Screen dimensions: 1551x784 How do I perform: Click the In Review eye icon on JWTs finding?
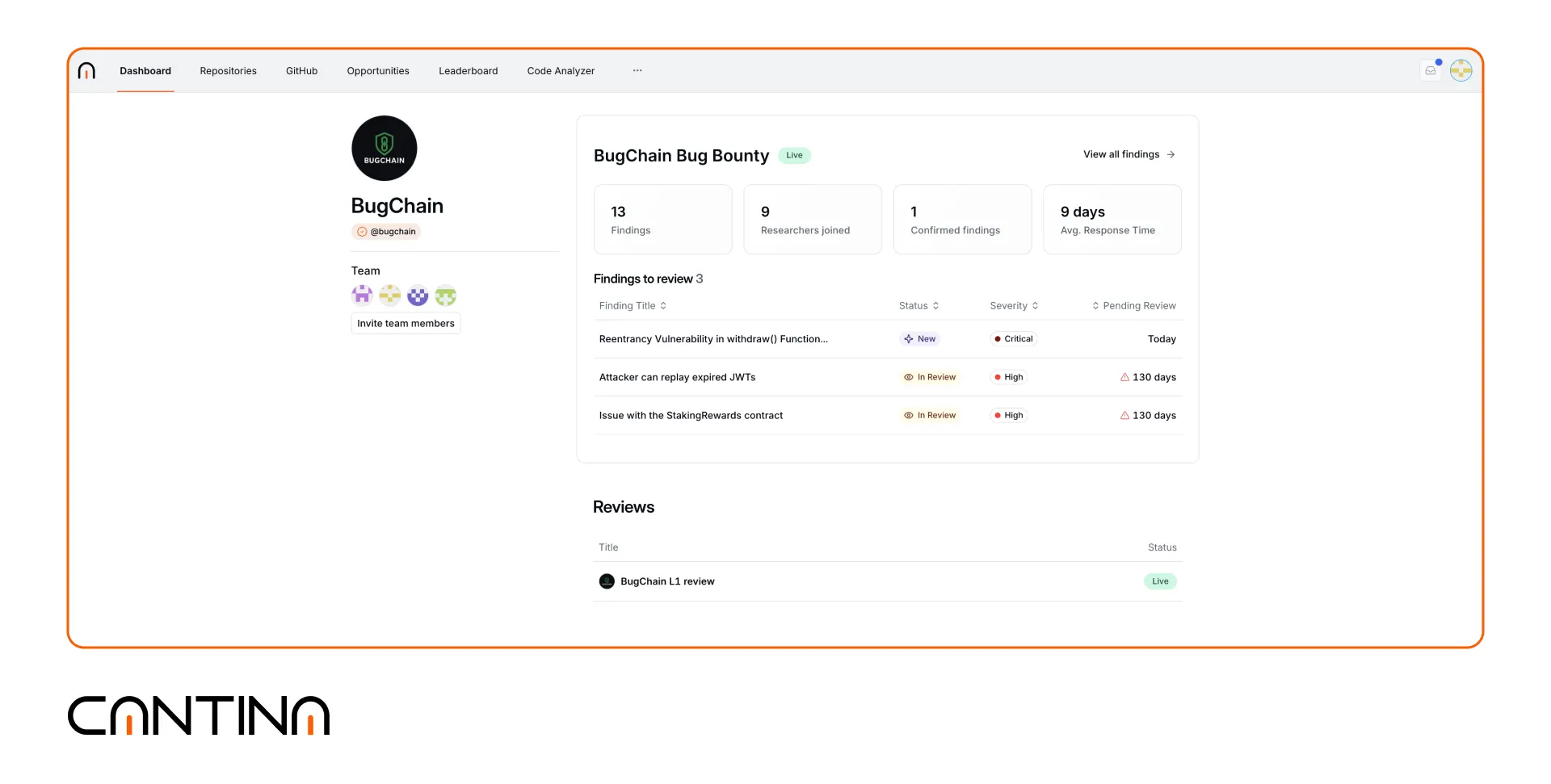coord(908,377)
